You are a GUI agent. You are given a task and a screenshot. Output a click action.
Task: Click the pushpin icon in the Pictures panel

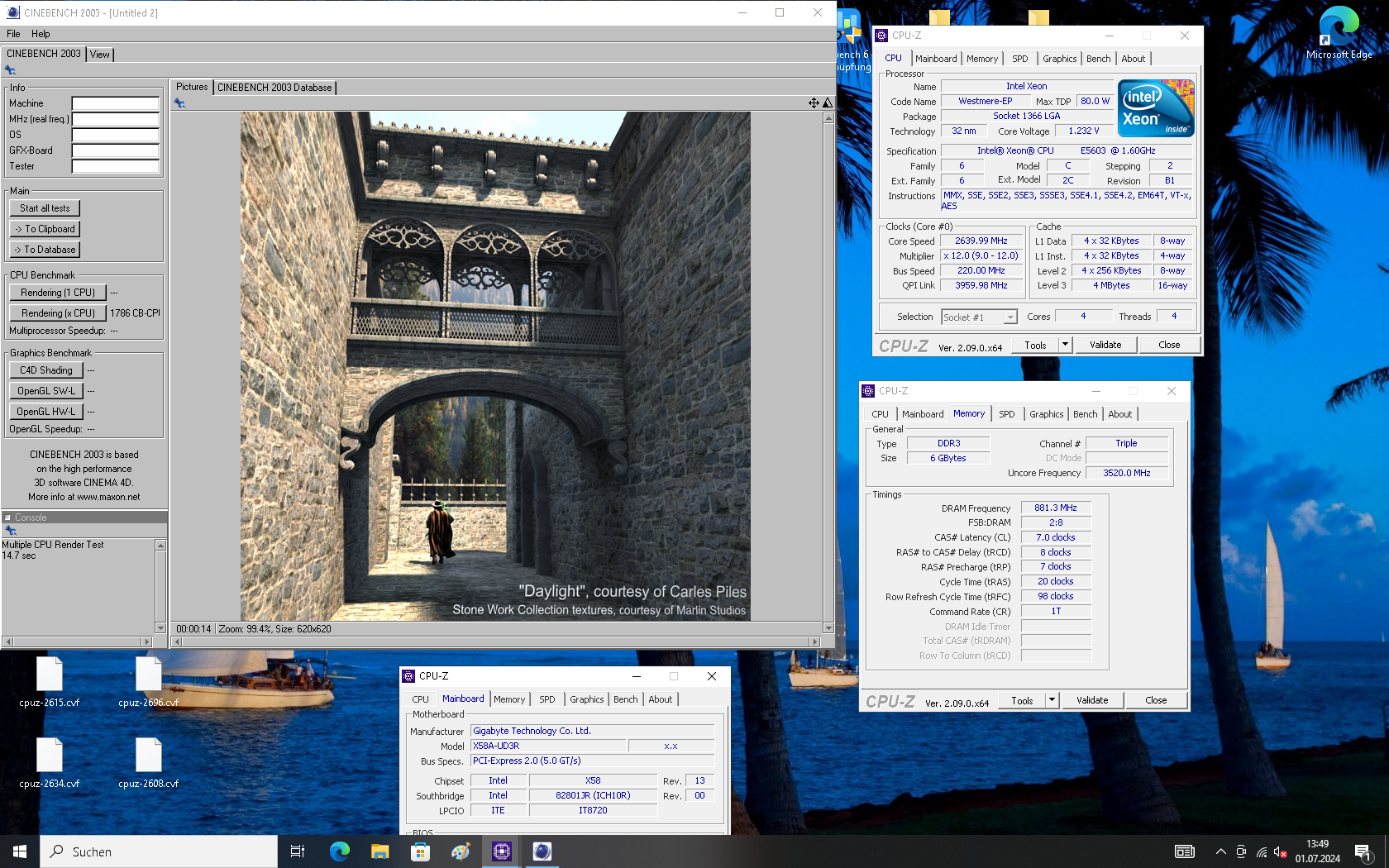click(x=179, y=103)
